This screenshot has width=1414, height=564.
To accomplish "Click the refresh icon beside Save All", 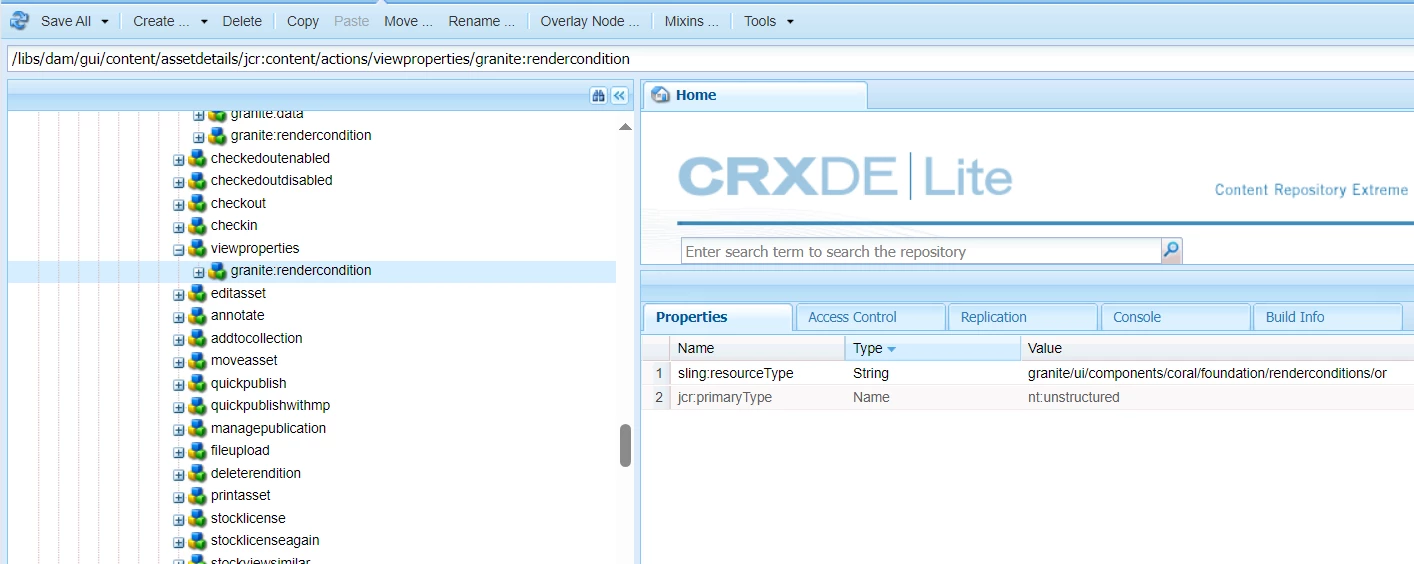I will point(19,20).
